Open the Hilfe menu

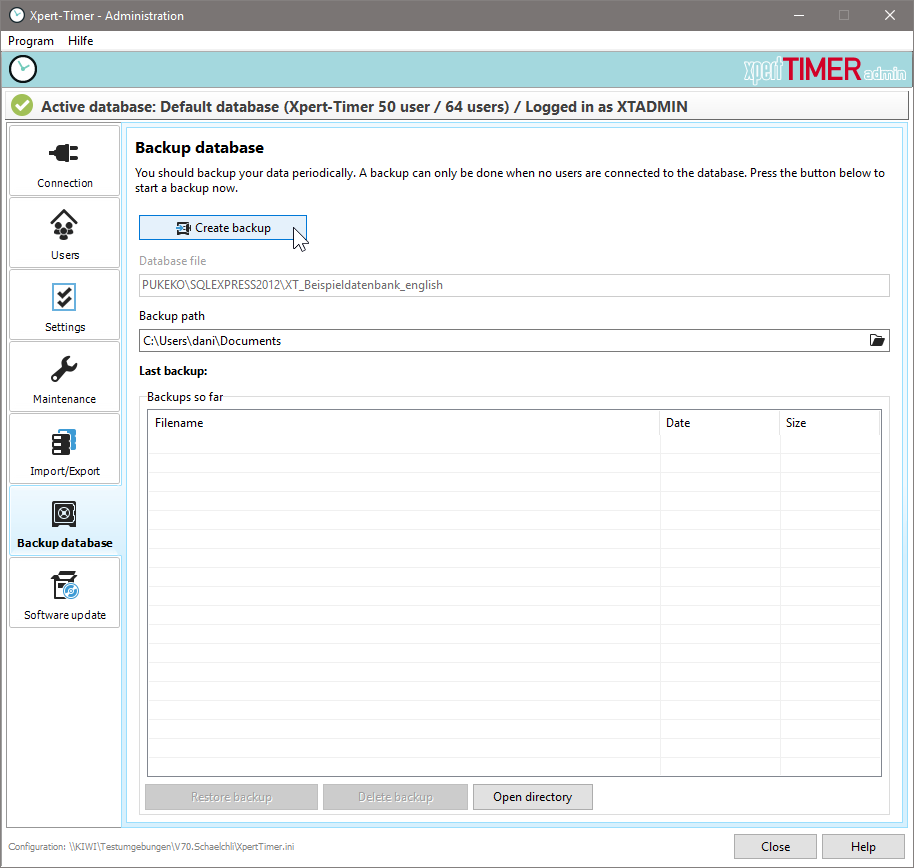[81, 41]
